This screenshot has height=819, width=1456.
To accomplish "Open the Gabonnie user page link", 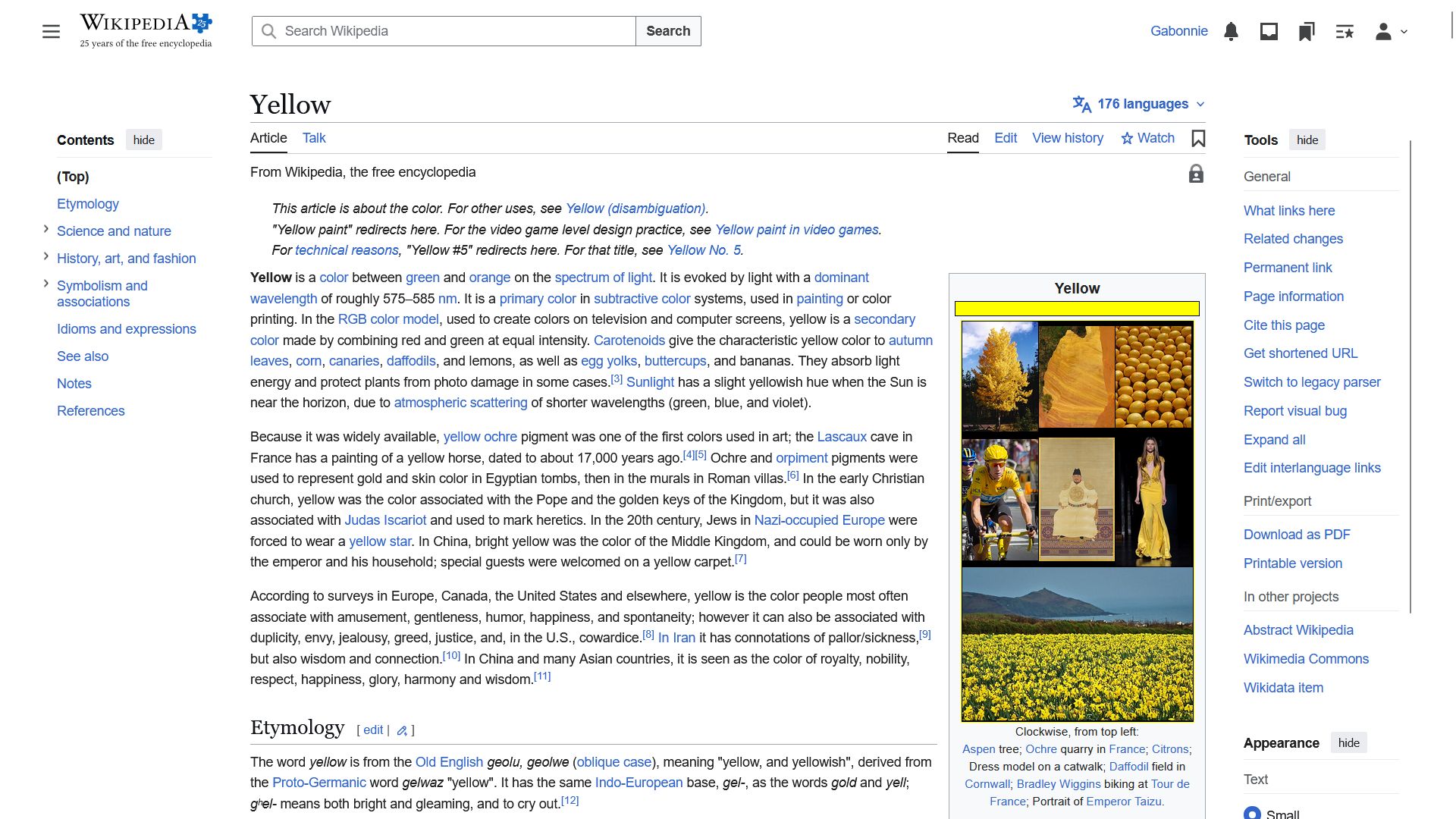I will tap(1179, 31).
